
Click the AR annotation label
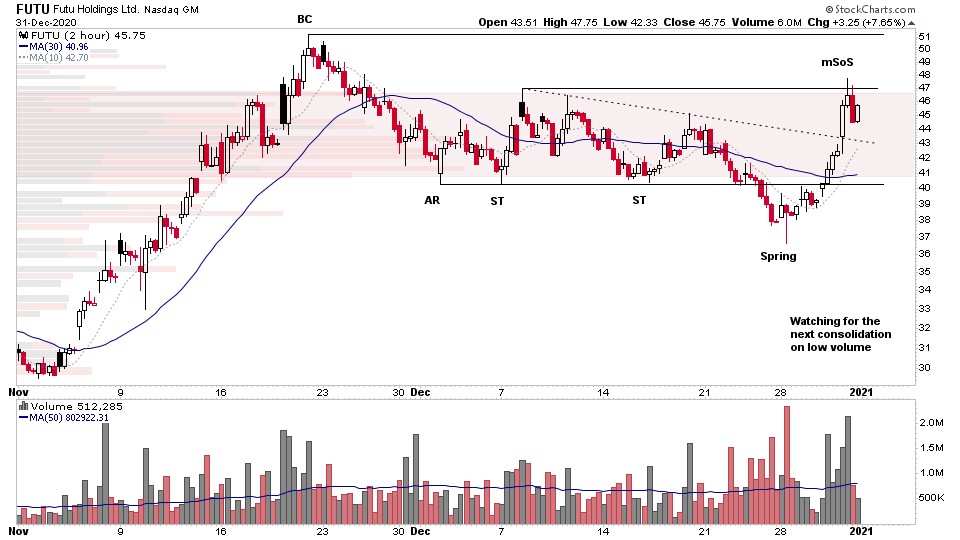point(432,200)
